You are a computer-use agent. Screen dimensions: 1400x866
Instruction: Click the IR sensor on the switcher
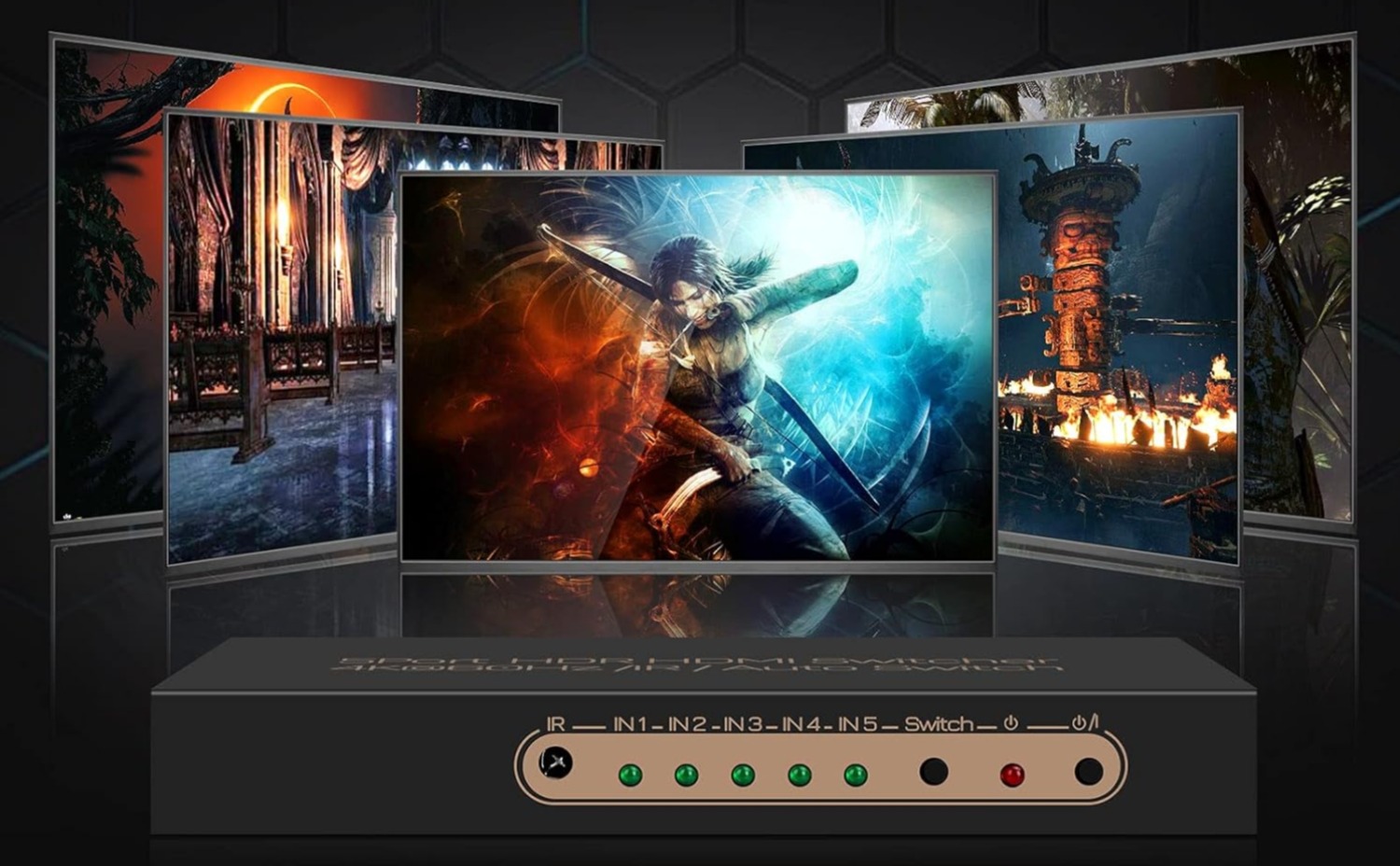556,763
